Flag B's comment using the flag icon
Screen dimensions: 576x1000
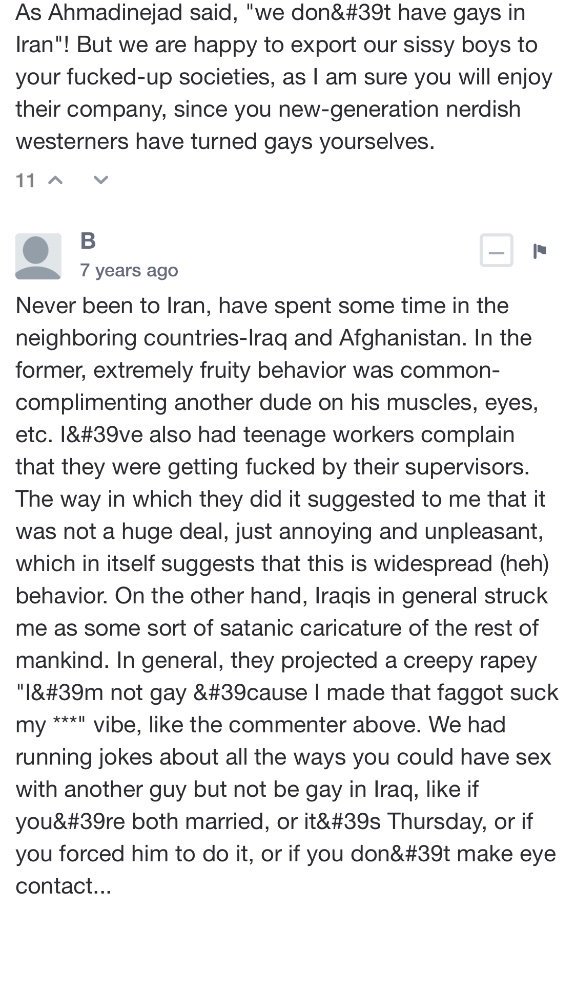pos(539,251)
